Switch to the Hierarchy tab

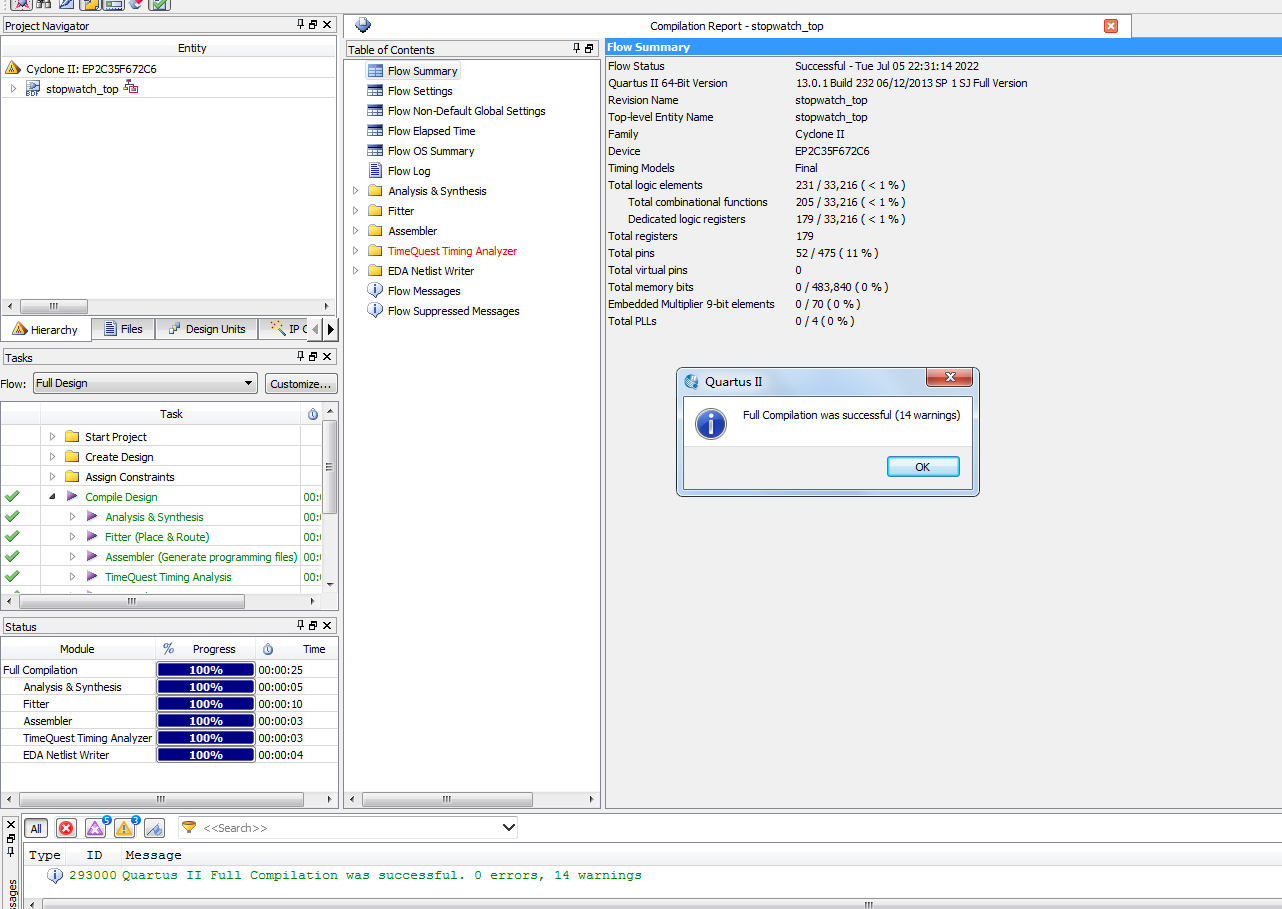[x=46, y=329]
